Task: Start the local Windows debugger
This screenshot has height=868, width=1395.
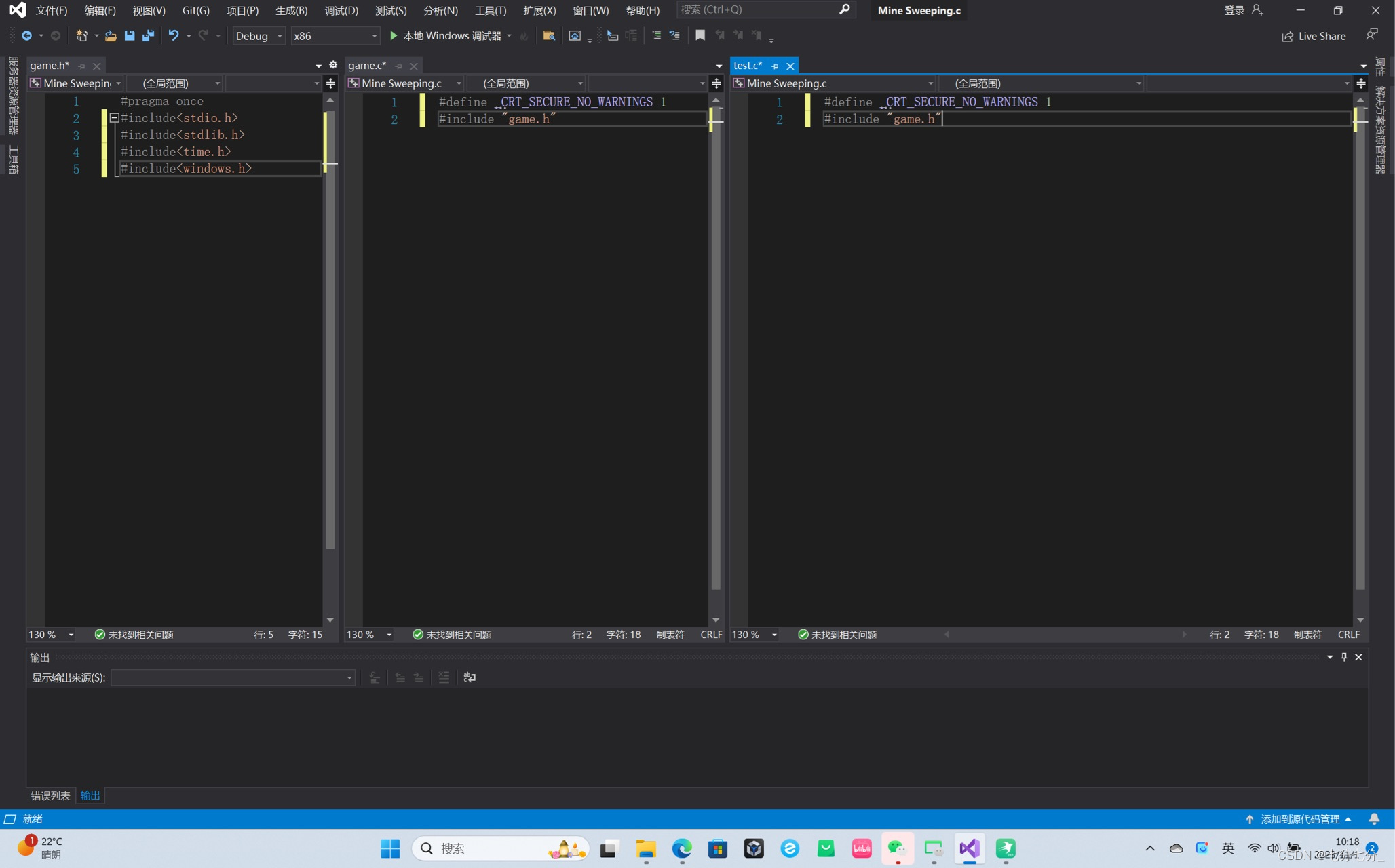Action: pos(394,36)
